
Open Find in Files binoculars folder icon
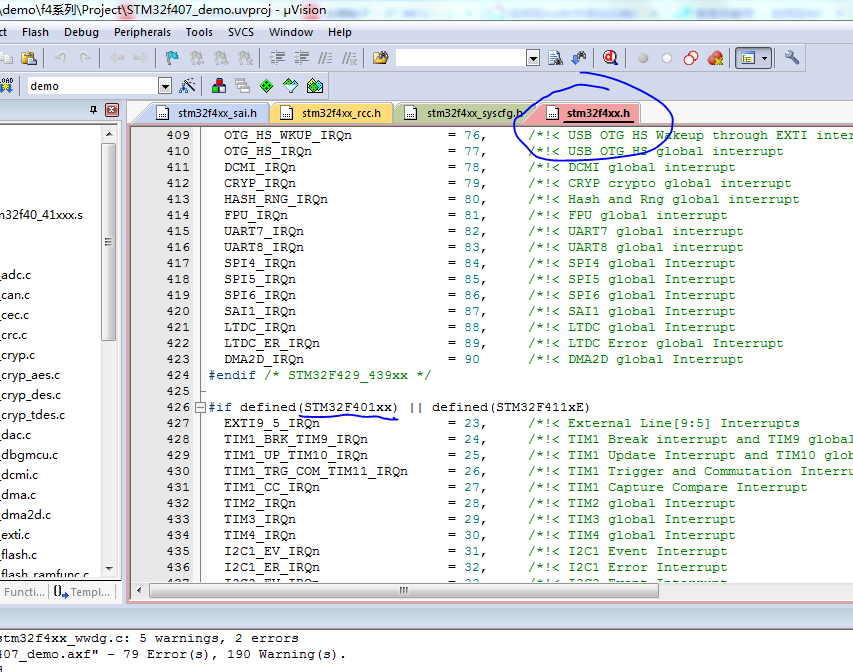381,58
